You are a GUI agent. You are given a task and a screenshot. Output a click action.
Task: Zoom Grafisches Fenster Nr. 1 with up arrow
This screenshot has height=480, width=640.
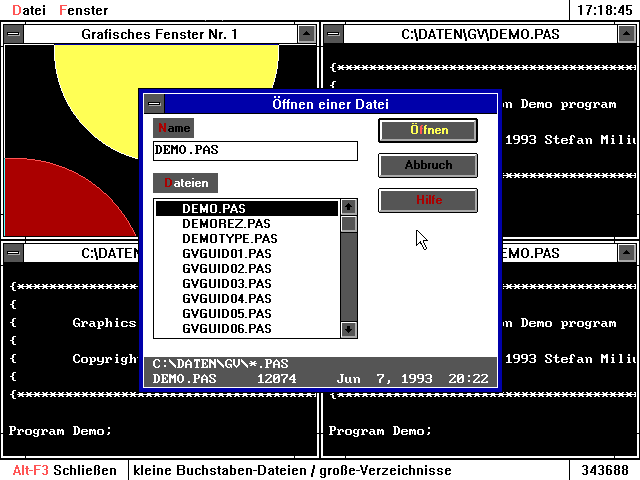click(305, 34)
